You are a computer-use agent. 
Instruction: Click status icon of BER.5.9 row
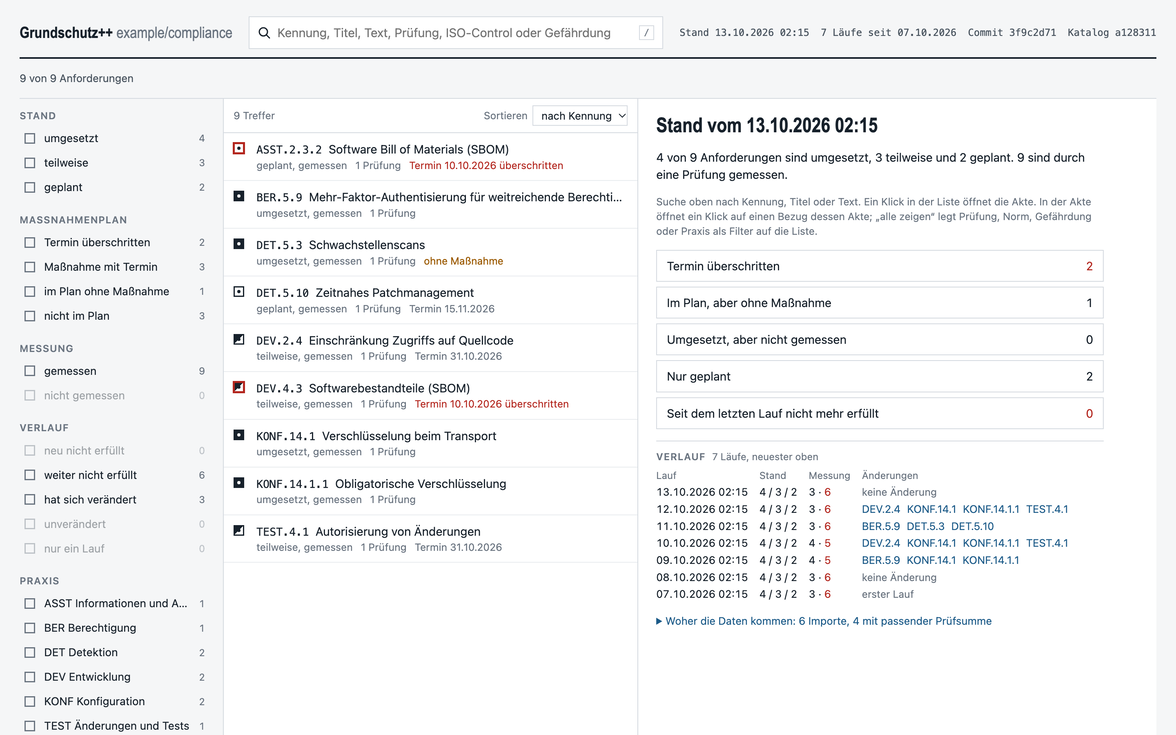click(238, 196)
